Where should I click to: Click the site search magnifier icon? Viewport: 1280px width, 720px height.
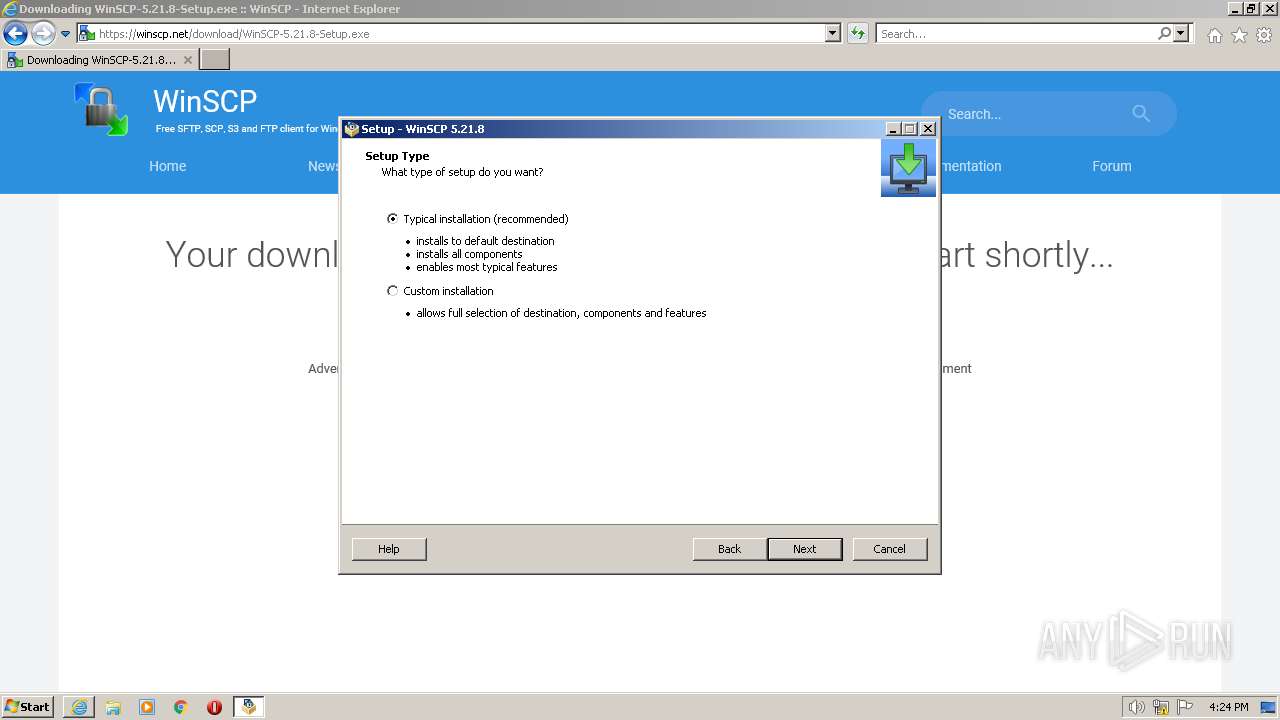1141,113
